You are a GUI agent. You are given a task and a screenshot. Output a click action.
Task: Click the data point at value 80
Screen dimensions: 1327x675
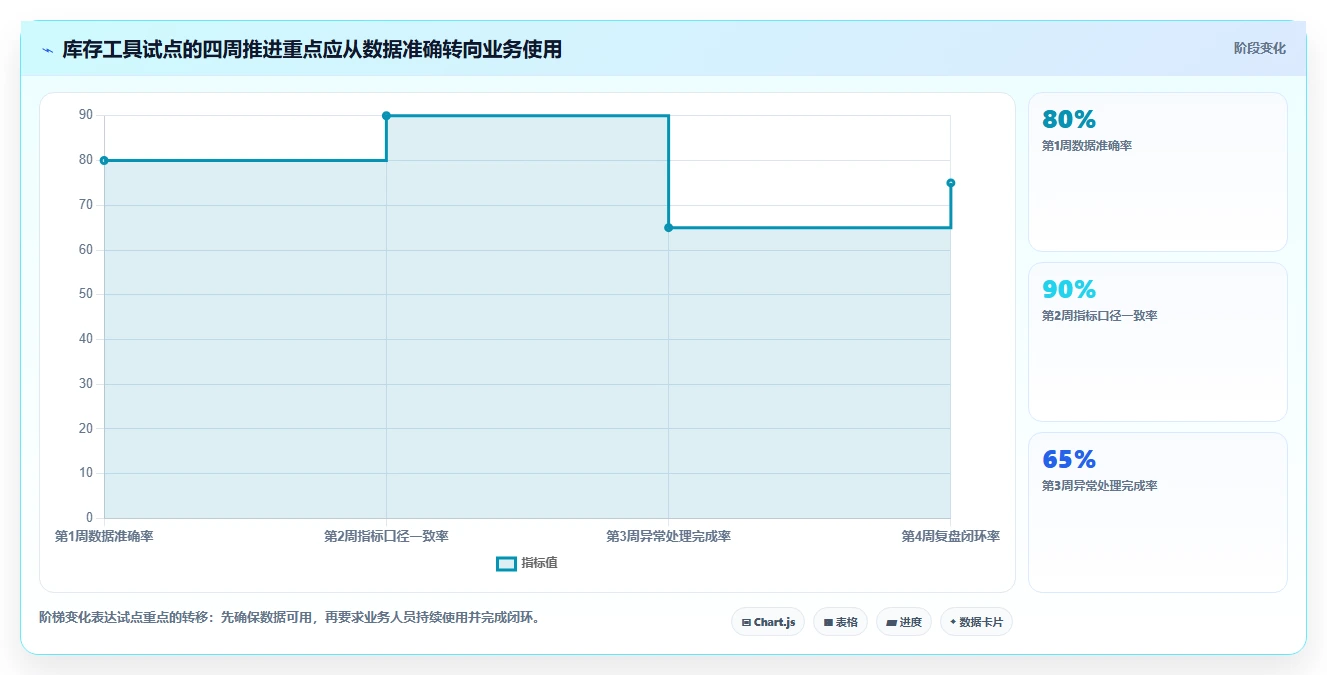104,160
